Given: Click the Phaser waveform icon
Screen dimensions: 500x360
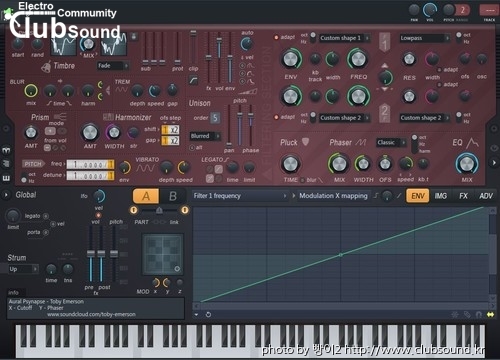Looking at the screenshot, I should (x=361, y=143).
